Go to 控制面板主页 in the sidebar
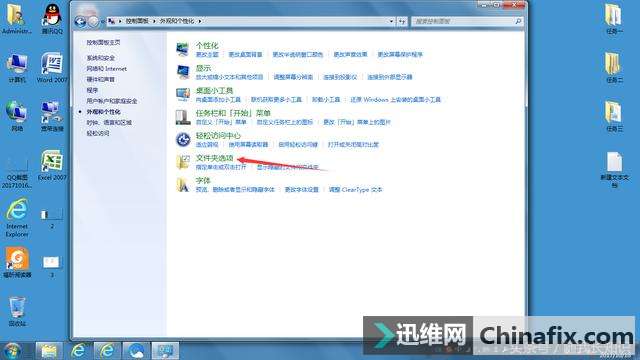This screenshot has height=360, width=640. 103,42
